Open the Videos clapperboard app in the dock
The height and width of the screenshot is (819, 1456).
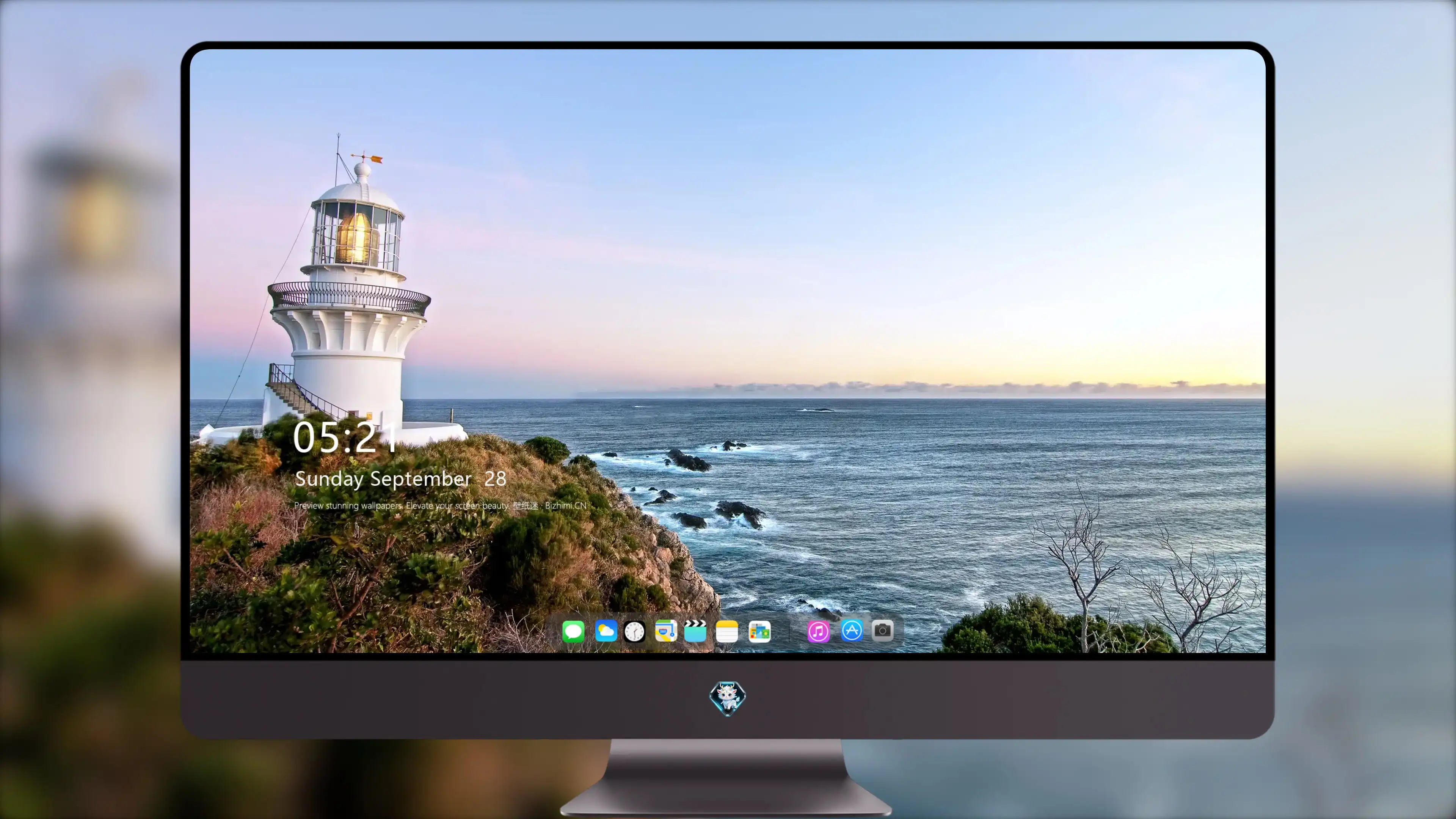click(695, 631)
